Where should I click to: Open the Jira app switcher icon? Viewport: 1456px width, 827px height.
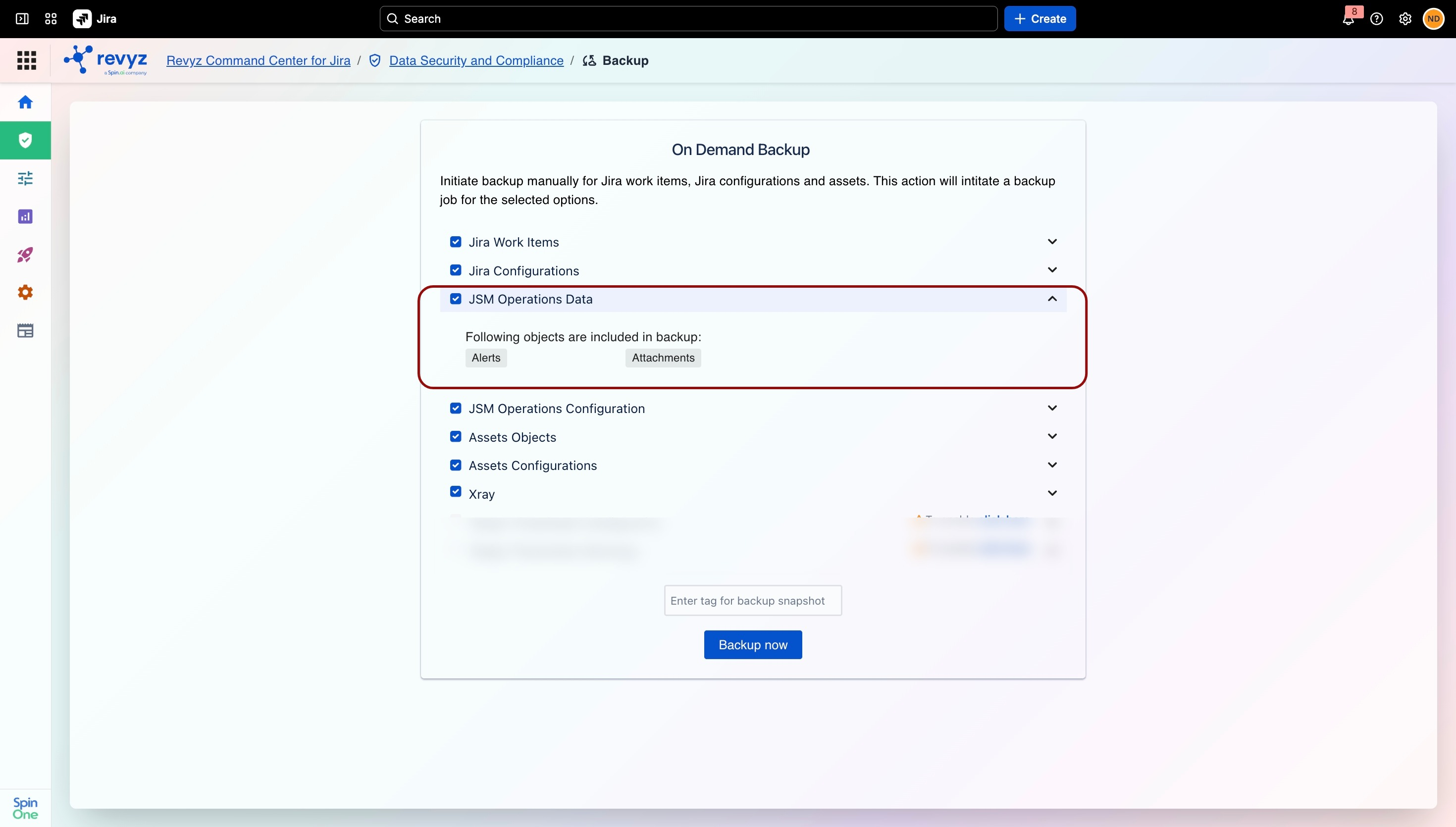click(51, 19)
